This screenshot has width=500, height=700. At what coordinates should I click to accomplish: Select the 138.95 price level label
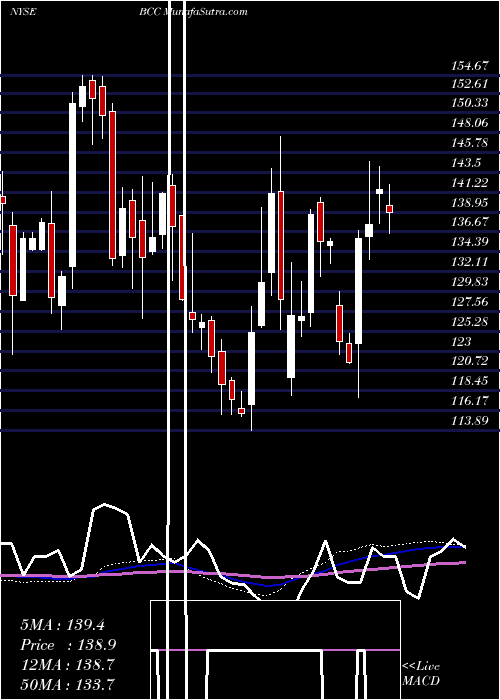click(x=470, y=202)
